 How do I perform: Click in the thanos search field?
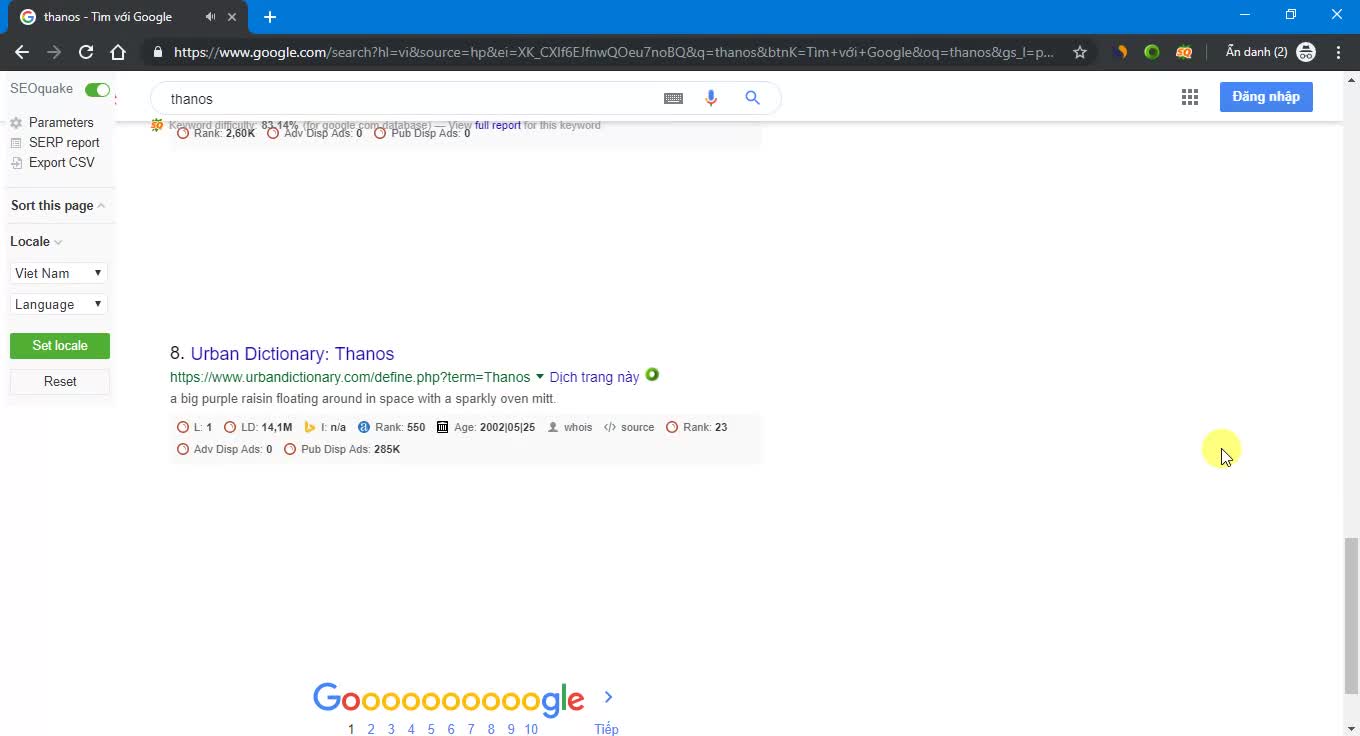[x=410, y=98]
